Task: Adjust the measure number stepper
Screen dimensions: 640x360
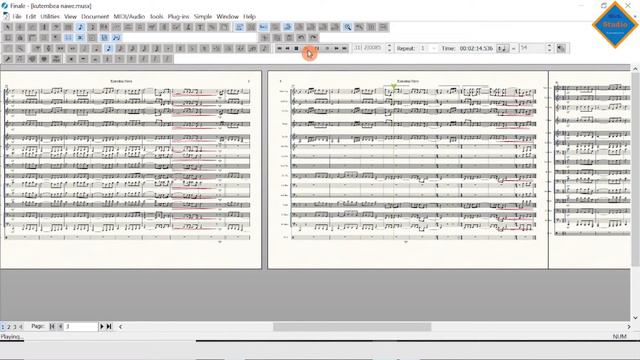Action: [389, 48]
